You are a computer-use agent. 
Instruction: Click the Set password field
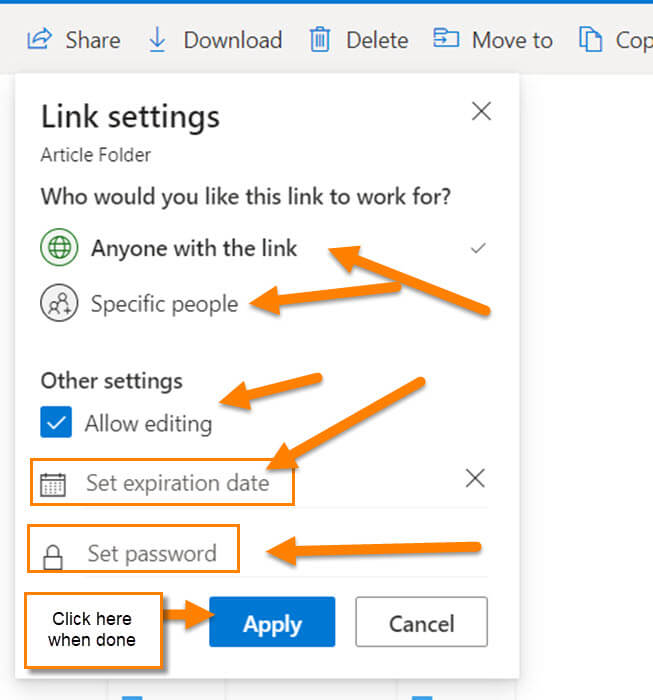(x=259, y=553)
